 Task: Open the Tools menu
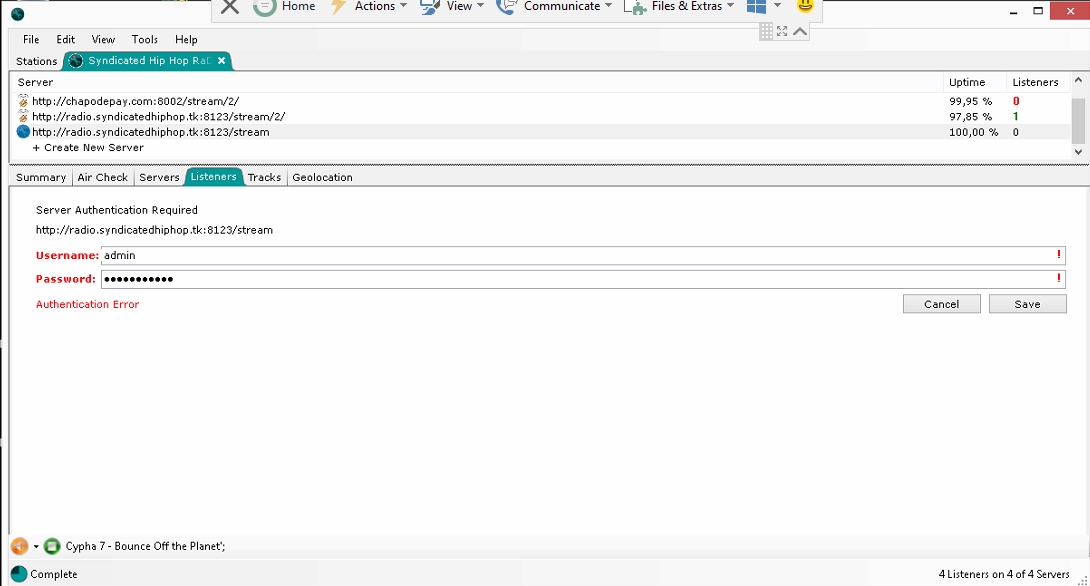click(145, 39)
